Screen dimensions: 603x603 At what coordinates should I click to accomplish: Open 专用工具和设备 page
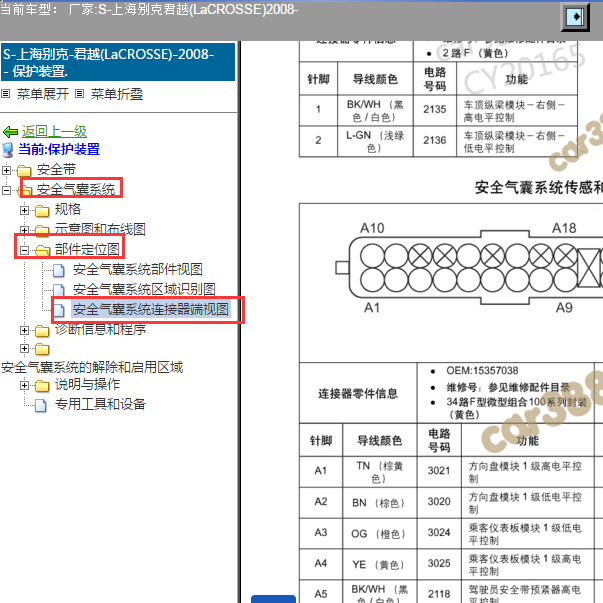click(x=100, y=404)
